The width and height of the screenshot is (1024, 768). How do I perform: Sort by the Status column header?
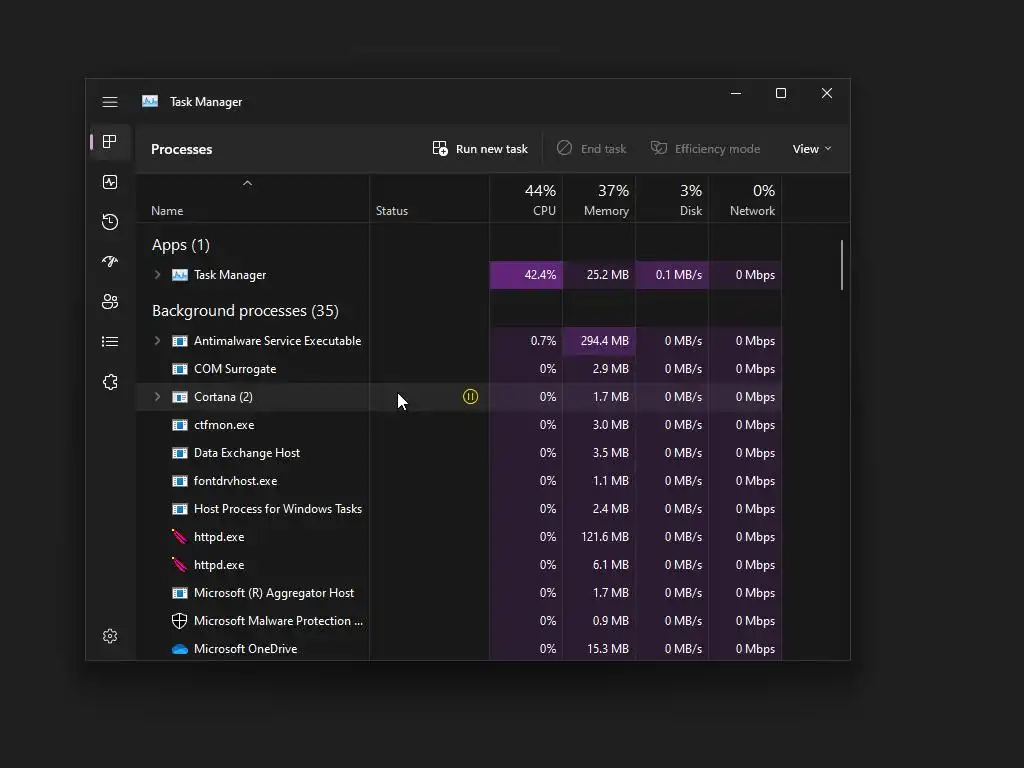[x=429, y=199]
